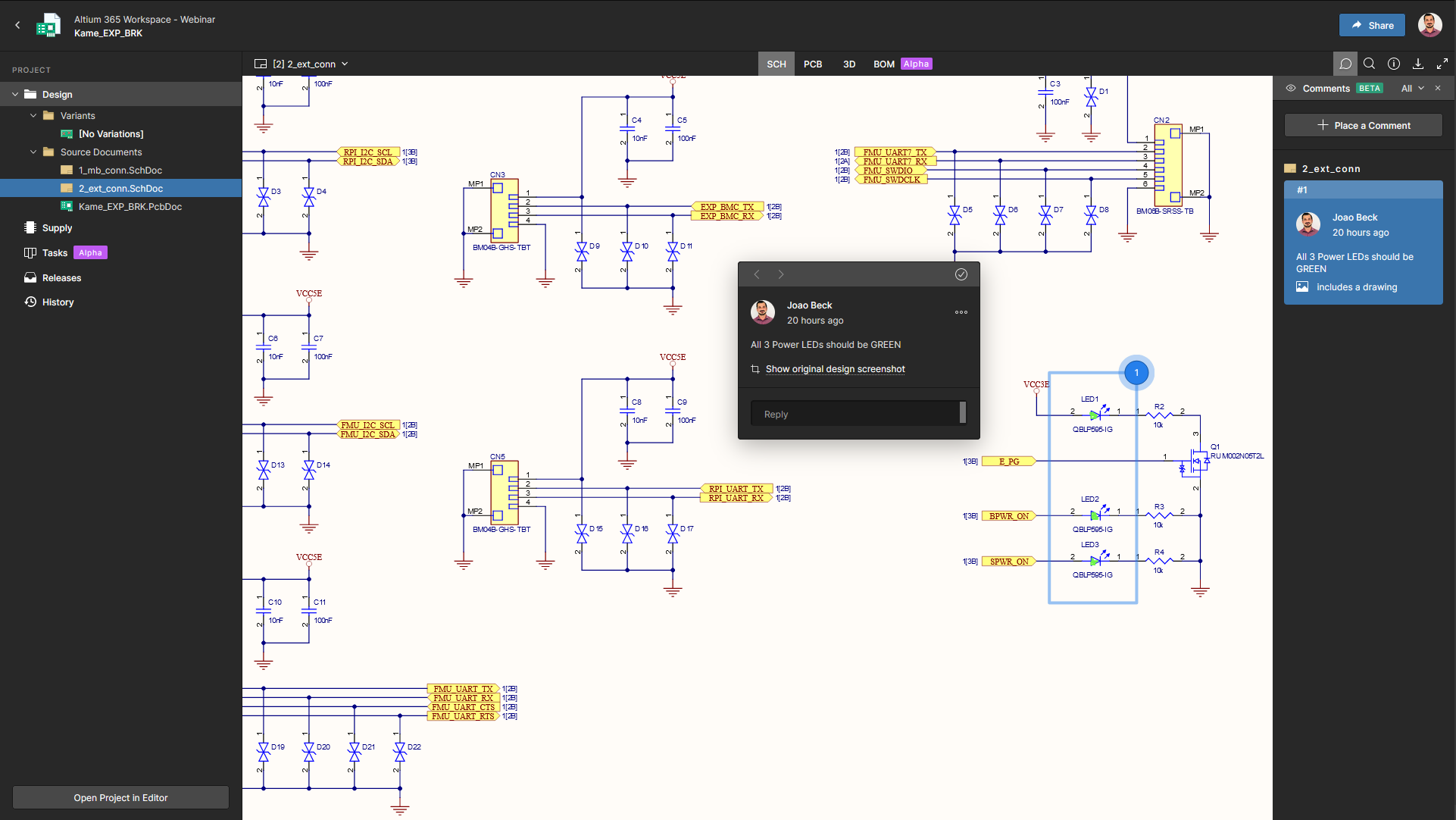1456x820 pixels.
Task: Download the design using the download icon
Action: point(1418,64)
